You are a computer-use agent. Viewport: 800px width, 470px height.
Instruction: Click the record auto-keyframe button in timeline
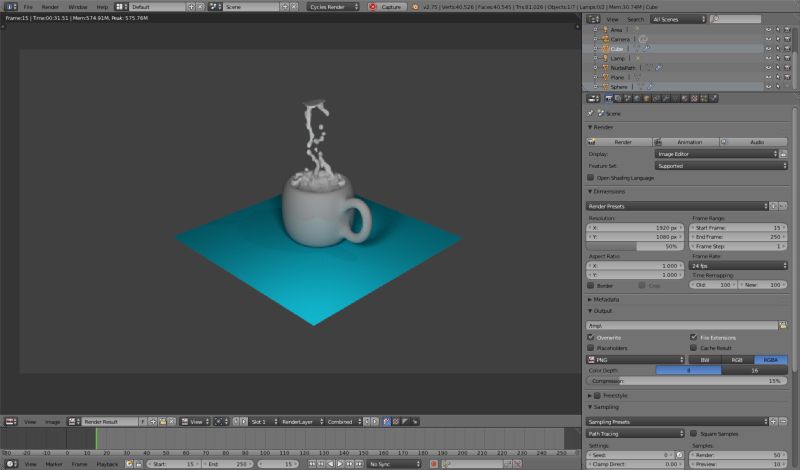(434, 464)
